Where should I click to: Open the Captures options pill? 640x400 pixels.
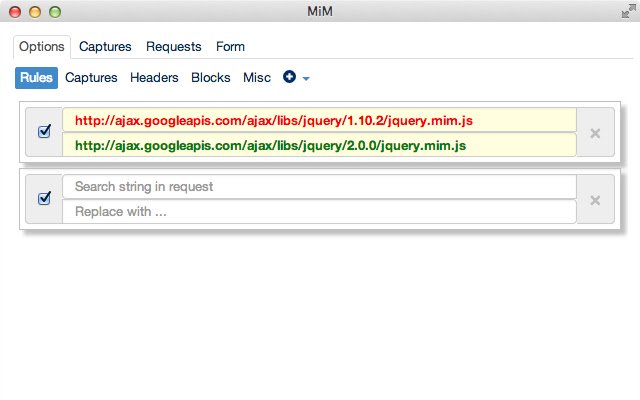click(x=91, y=78)
